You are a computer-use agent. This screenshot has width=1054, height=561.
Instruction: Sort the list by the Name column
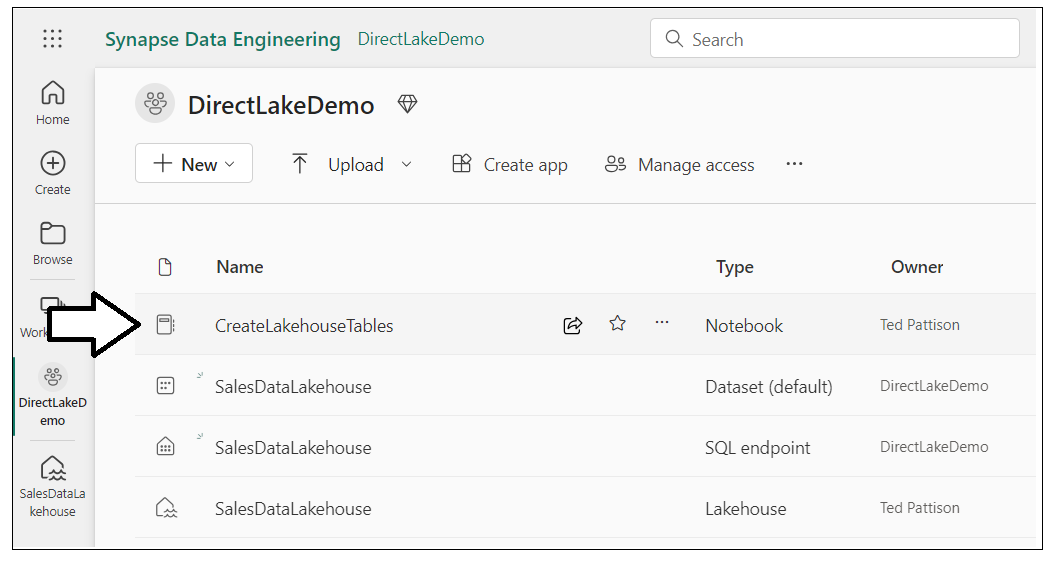pyautogui.click(x=240, y=267)
